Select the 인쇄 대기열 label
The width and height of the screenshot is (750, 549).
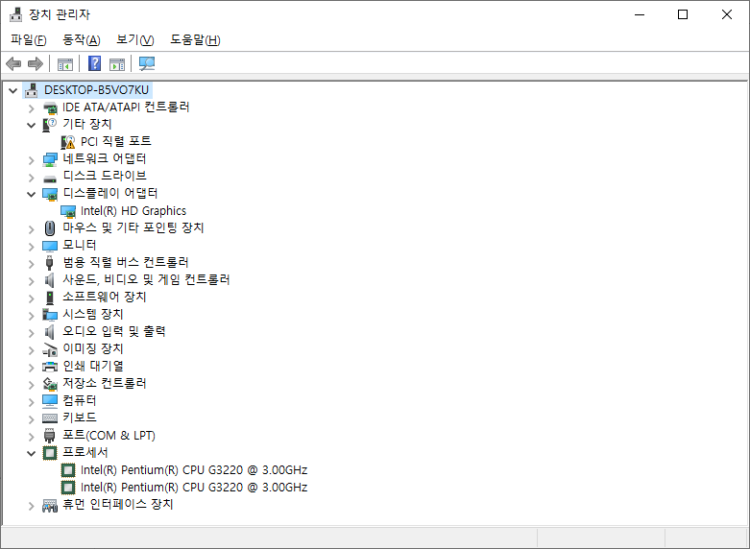pyautogui.click(x=93, y=366)
